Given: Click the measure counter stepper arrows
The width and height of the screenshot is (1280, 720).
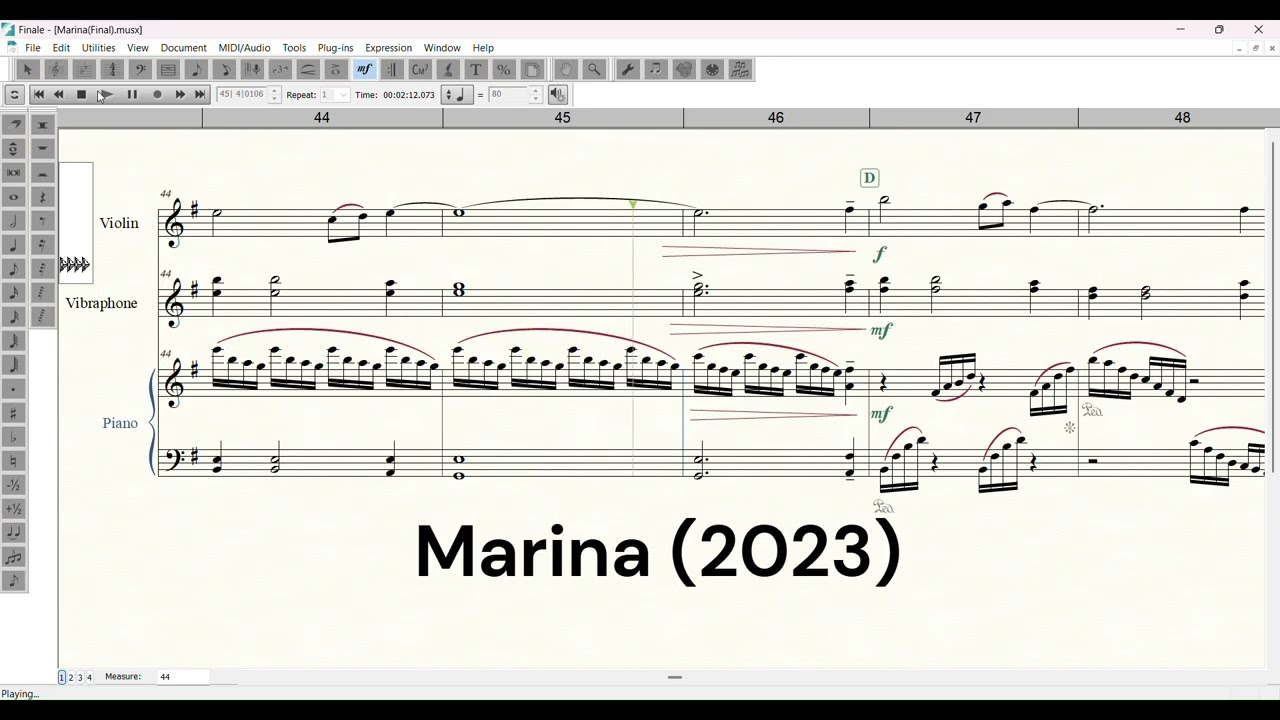Looking at the screenshot, I should pyautogui.click(x=275, y=95).
